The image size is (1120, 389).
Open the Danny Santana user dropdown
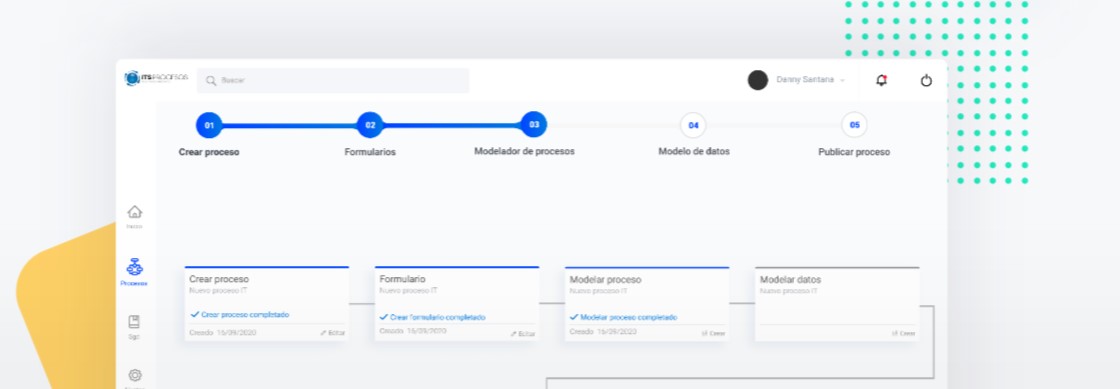coord(810,80)
